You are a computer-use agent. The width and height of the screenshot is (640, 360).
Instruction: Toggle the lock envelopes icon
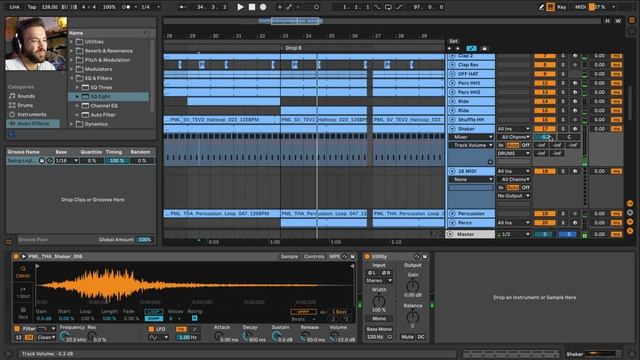484,48
